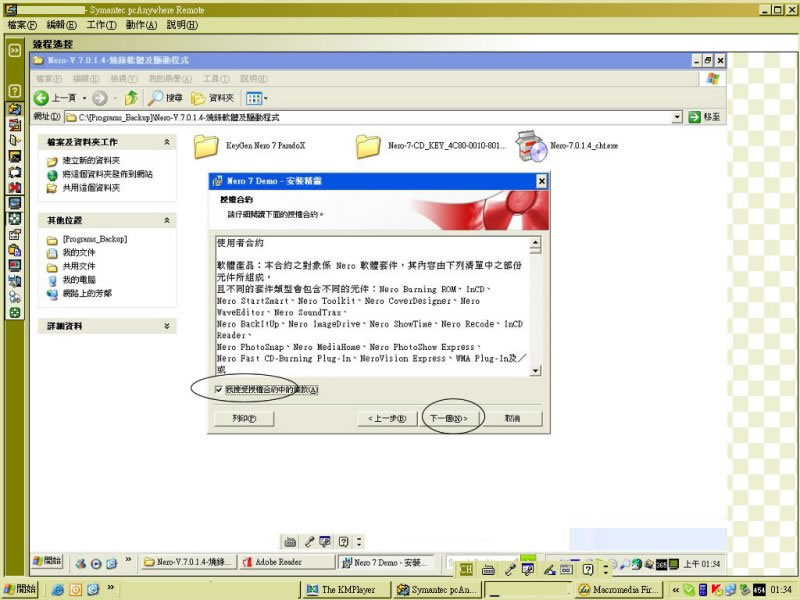The height and width of the screenshot is (600, 800).
Task: Click the 取消 cancel button in installer
Action: pos(512,418)
